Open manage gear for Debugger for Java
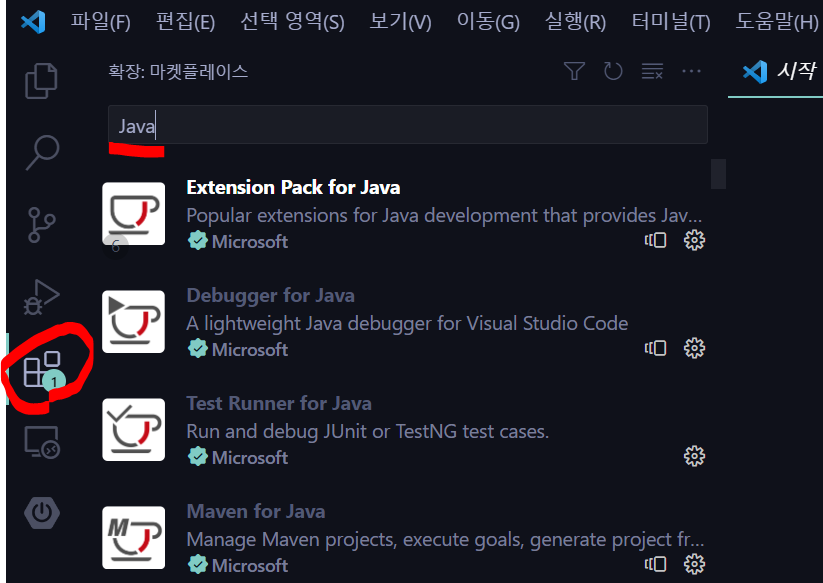The height and width of the screenshot is (583, 823). tap(694, 348)
